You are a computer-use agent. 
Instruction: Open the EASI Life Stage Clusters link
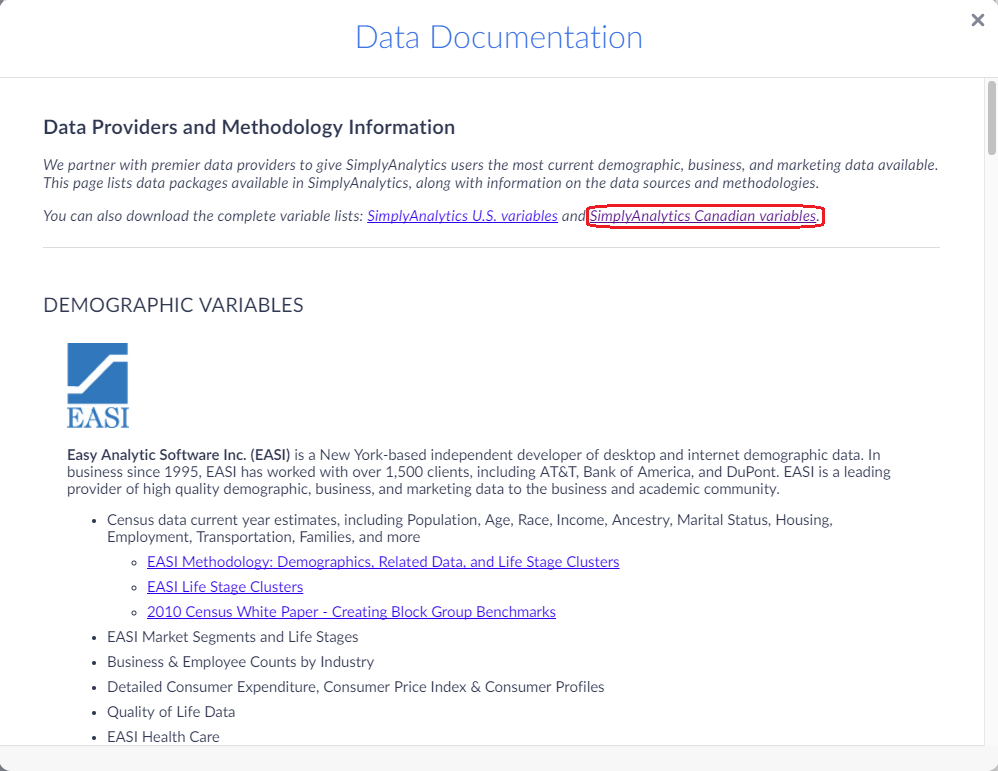tap(225, 587)
